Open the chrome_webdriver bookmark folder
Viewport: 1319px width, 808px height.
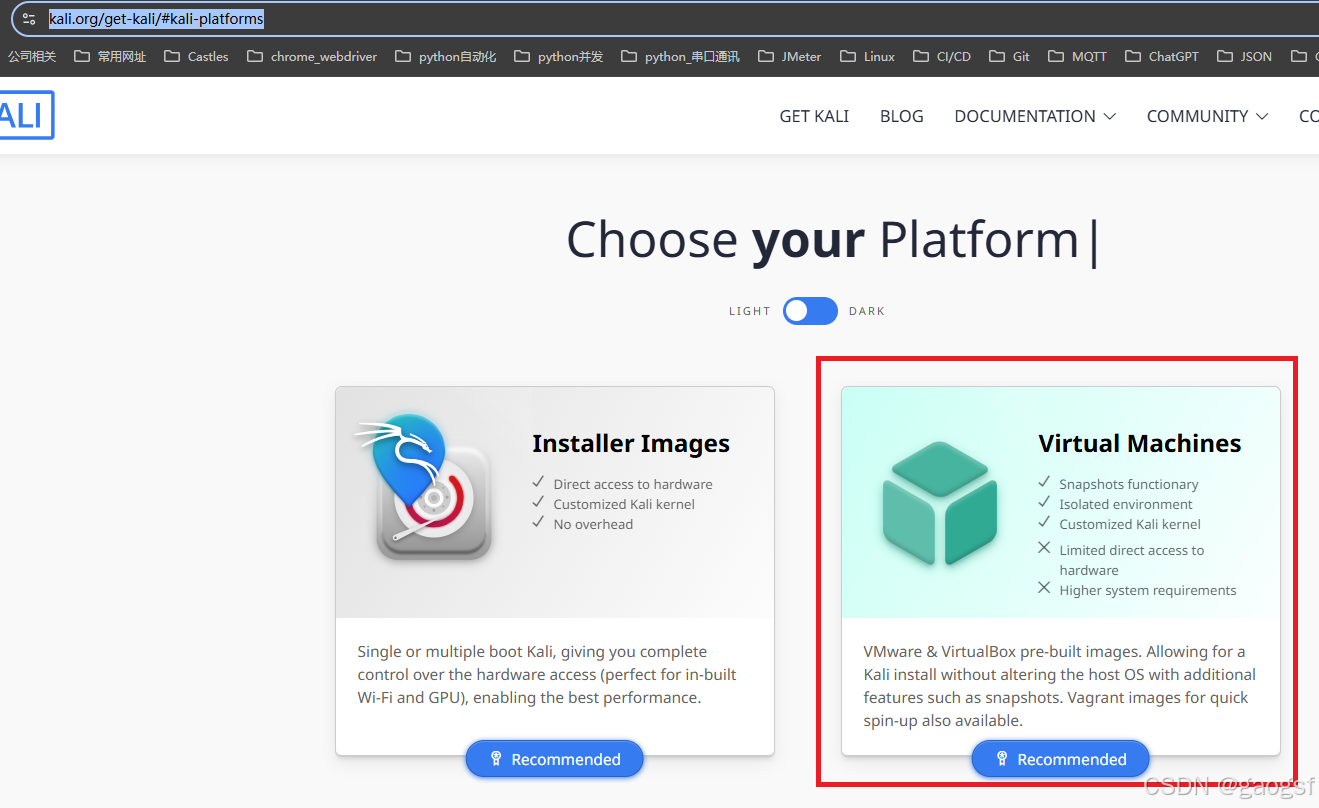312,57
